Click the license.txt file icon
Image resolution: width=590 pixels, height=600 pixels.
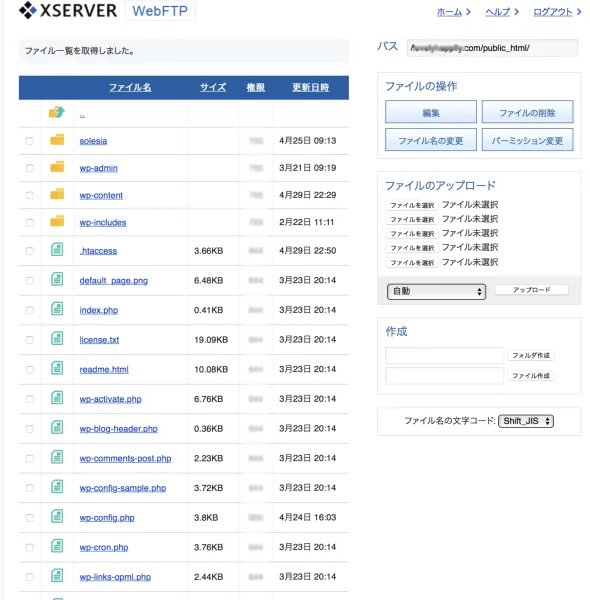(x=57, y=339)
